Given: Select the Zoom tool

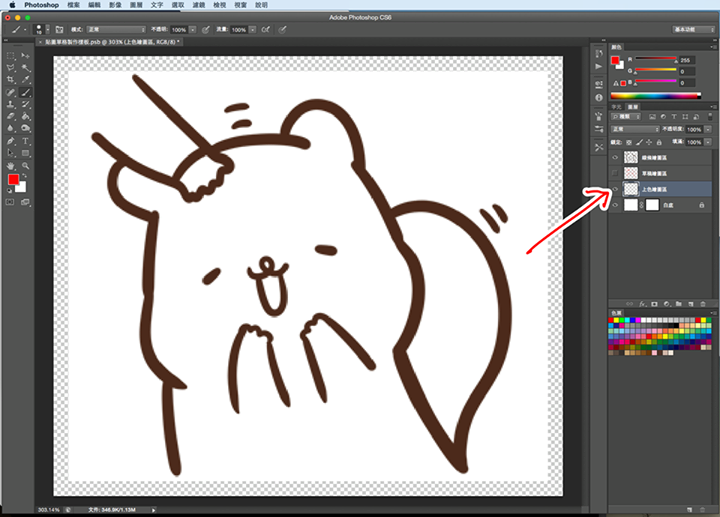Looking at the screenshot, I should click(x=26, y=165).
